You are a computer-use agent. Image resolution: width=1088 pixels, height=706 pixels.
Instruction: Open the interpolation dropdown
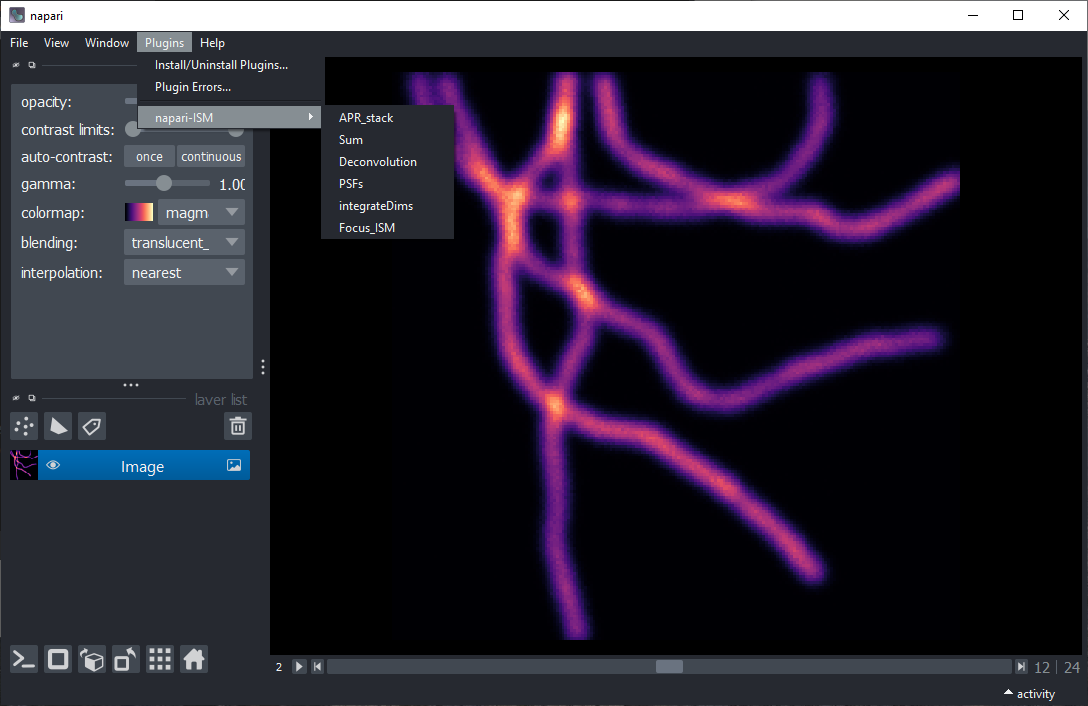click(184, 273)
